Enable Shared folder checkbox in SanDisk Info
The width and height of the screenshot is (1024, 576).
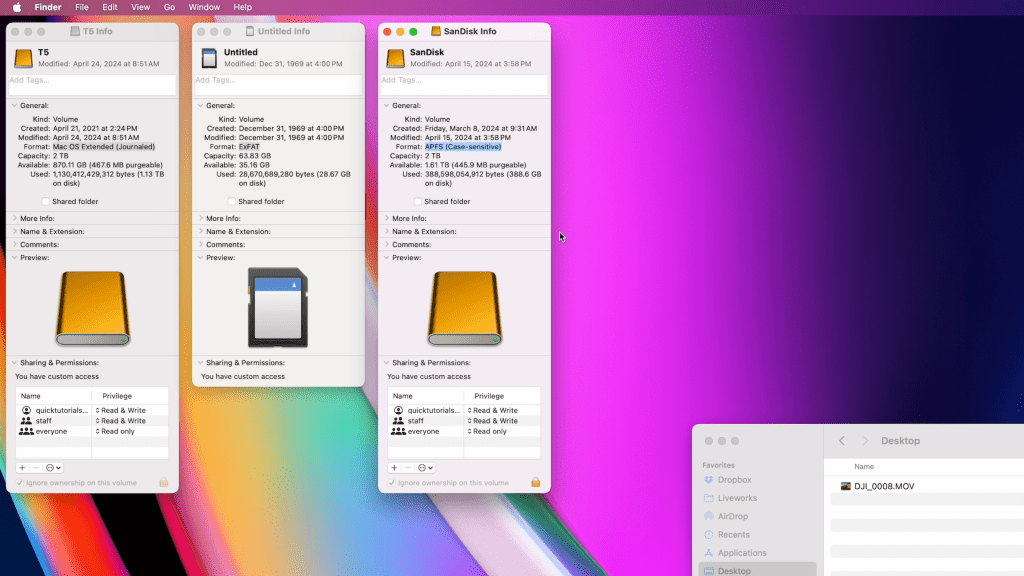pos(418,201)
